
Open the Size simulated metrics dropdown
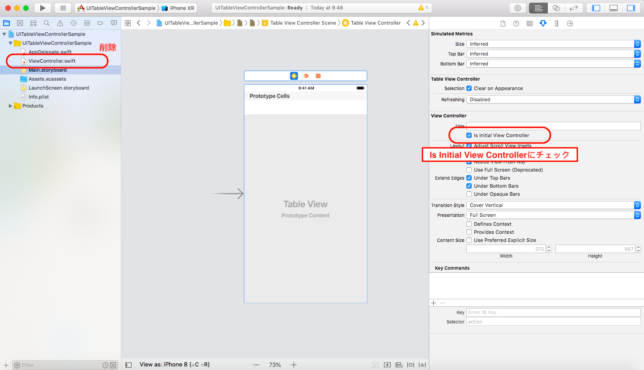point(553,44)
